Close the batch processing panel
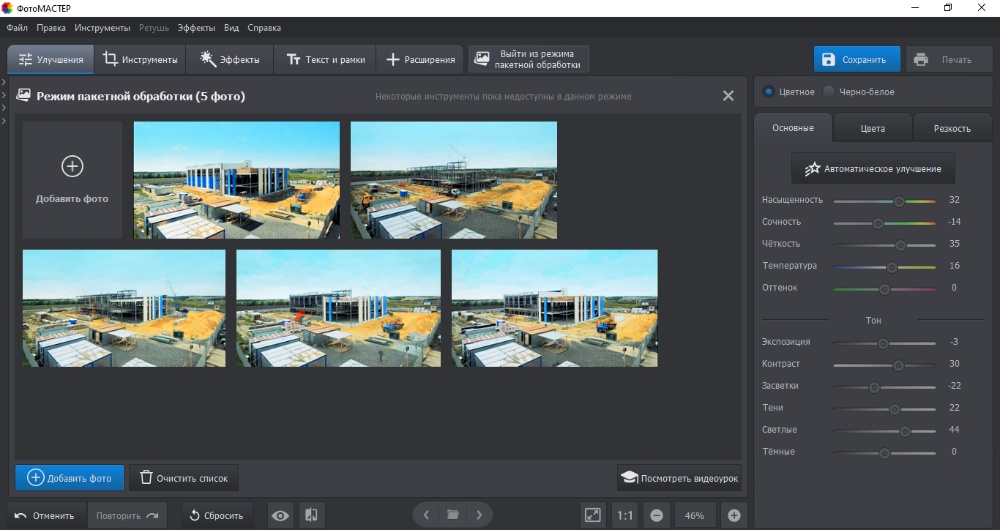This screenshot has width=1000, height=530. pos(728,96)
